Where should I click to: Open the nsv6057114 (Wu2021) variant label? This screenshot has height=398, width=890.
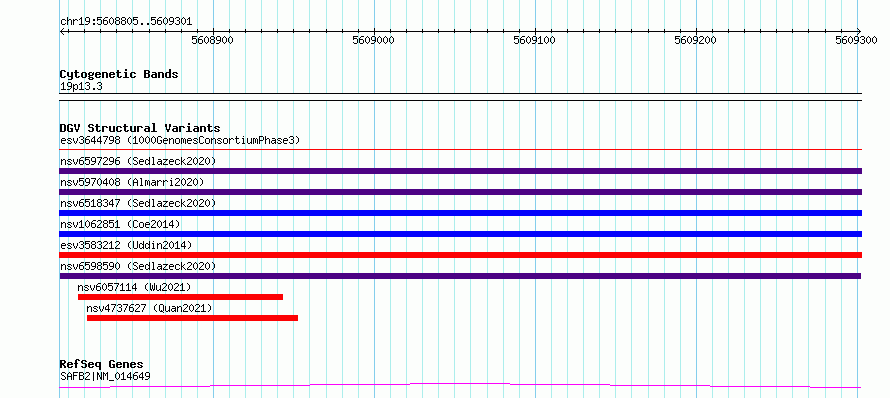135,287
